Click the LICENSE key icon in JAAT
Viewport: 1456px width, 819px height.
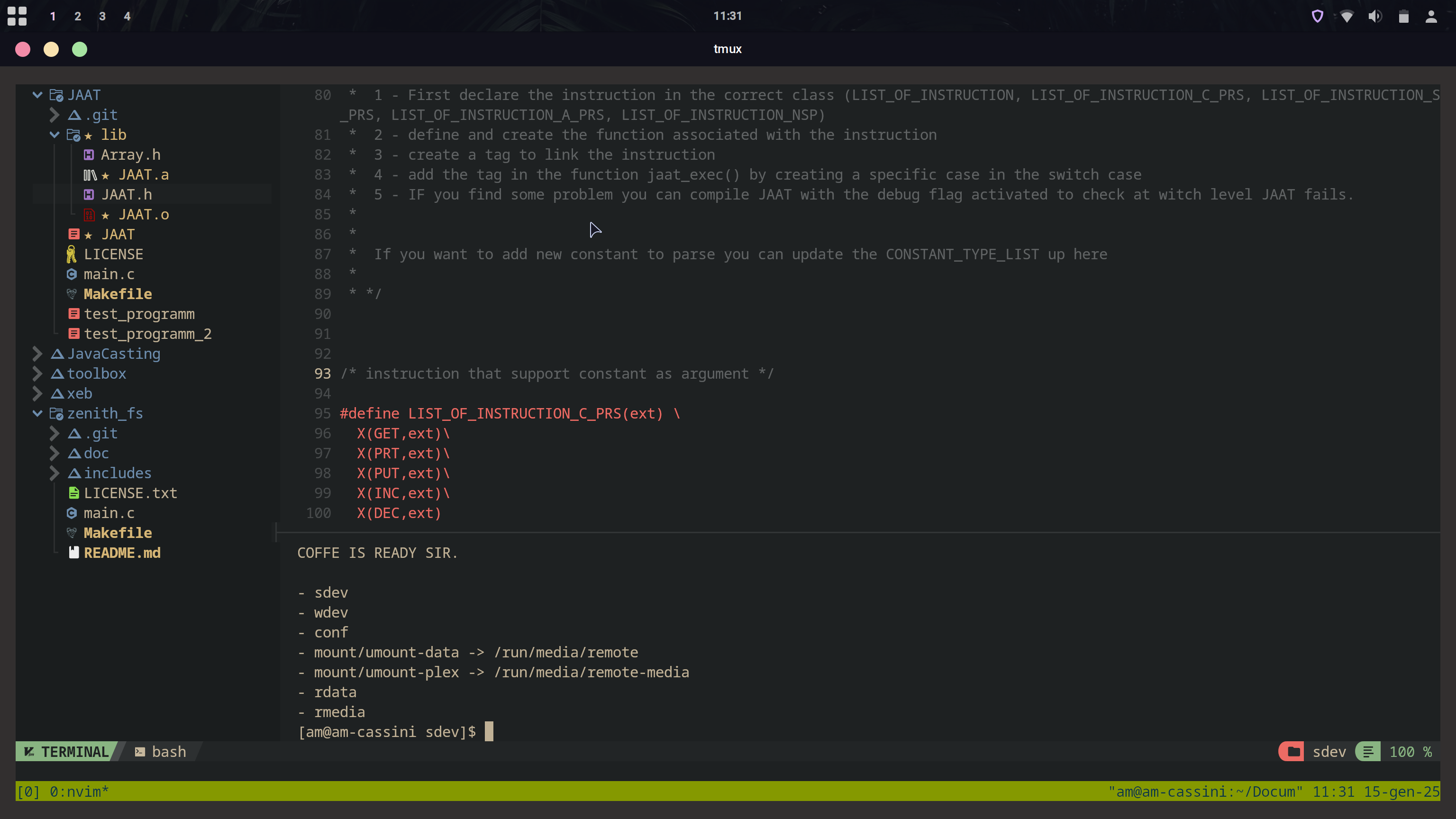(x=71, y=255)
